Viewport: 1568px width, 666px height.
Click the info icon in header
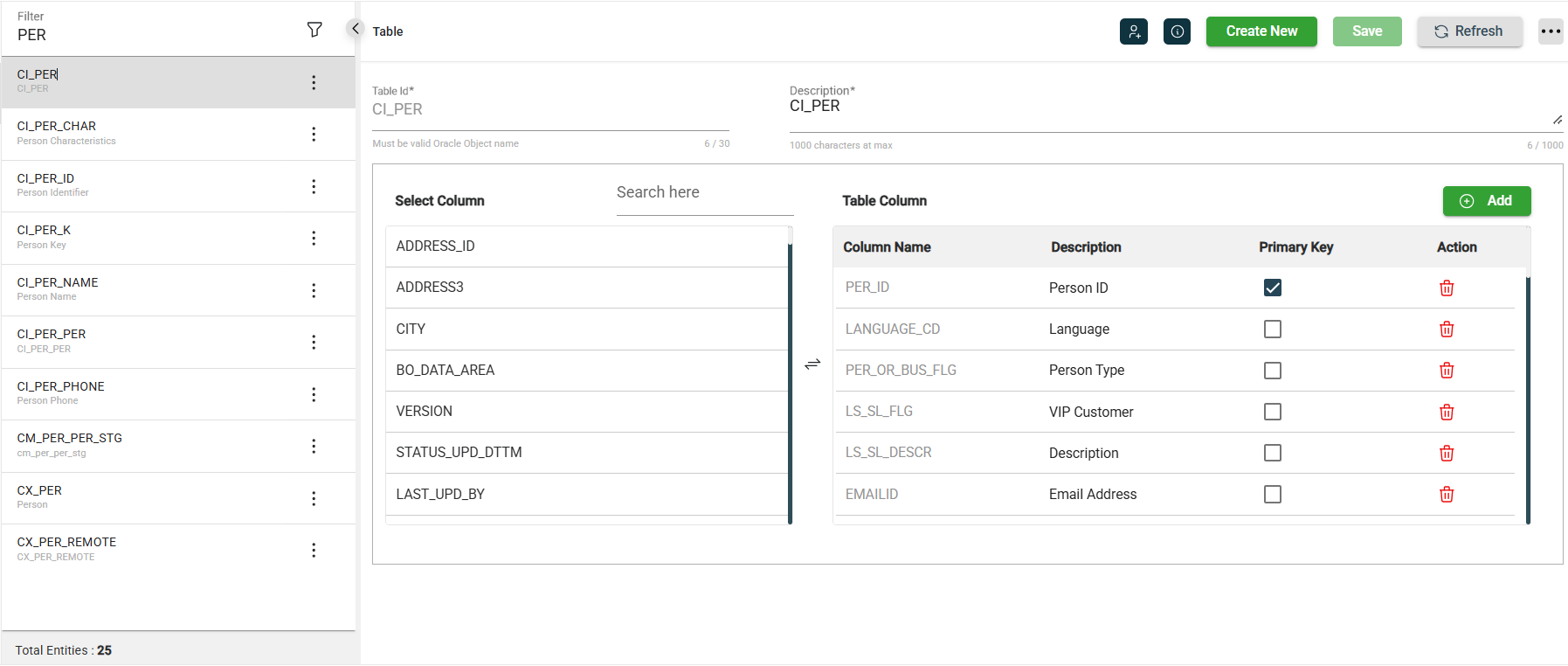(x=1177, y=31)
